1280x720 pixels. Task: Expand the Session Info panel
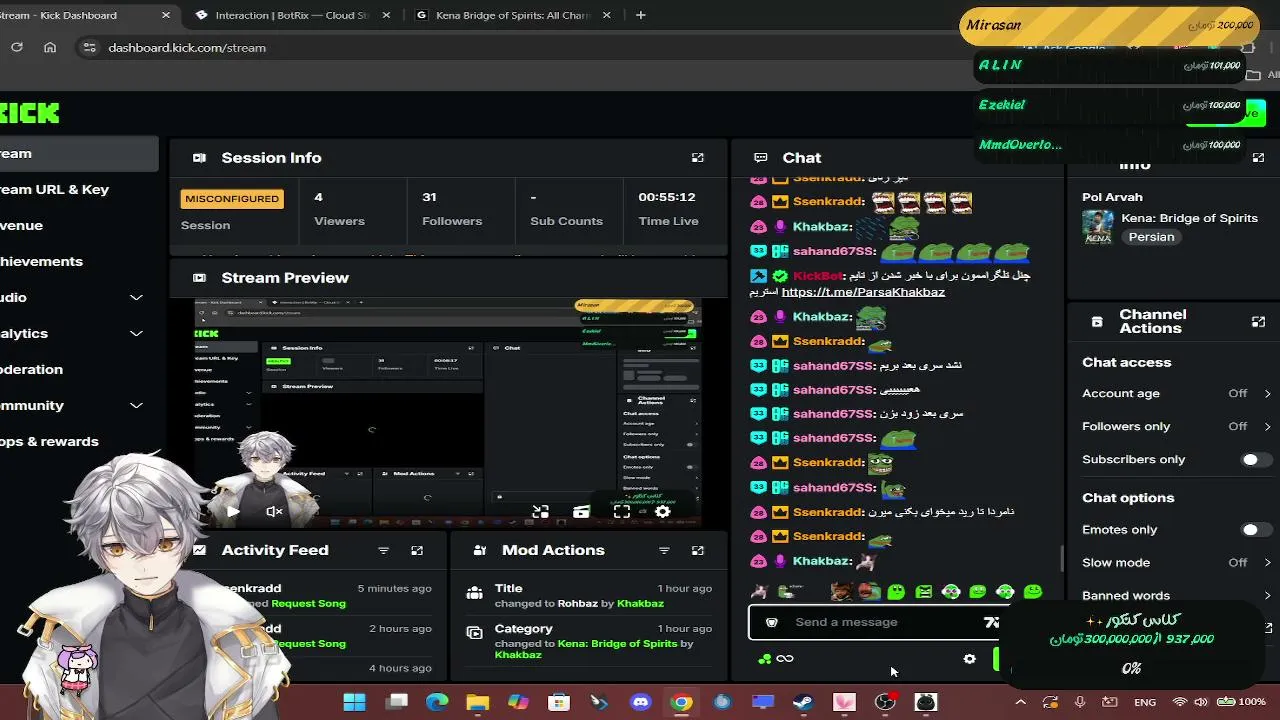click(698, 158)
